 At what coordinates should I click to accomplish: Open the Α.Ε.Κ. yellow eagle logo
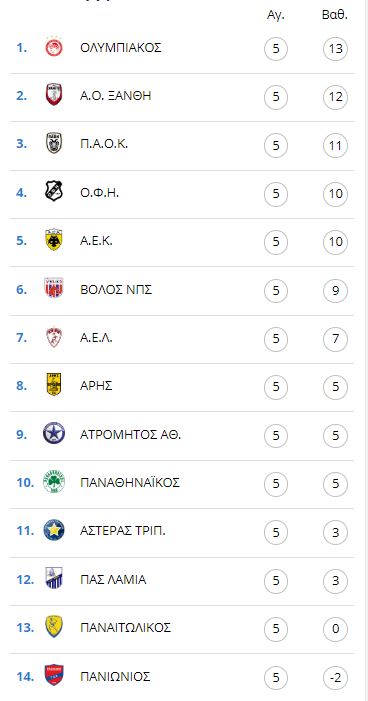click(54, 240)
